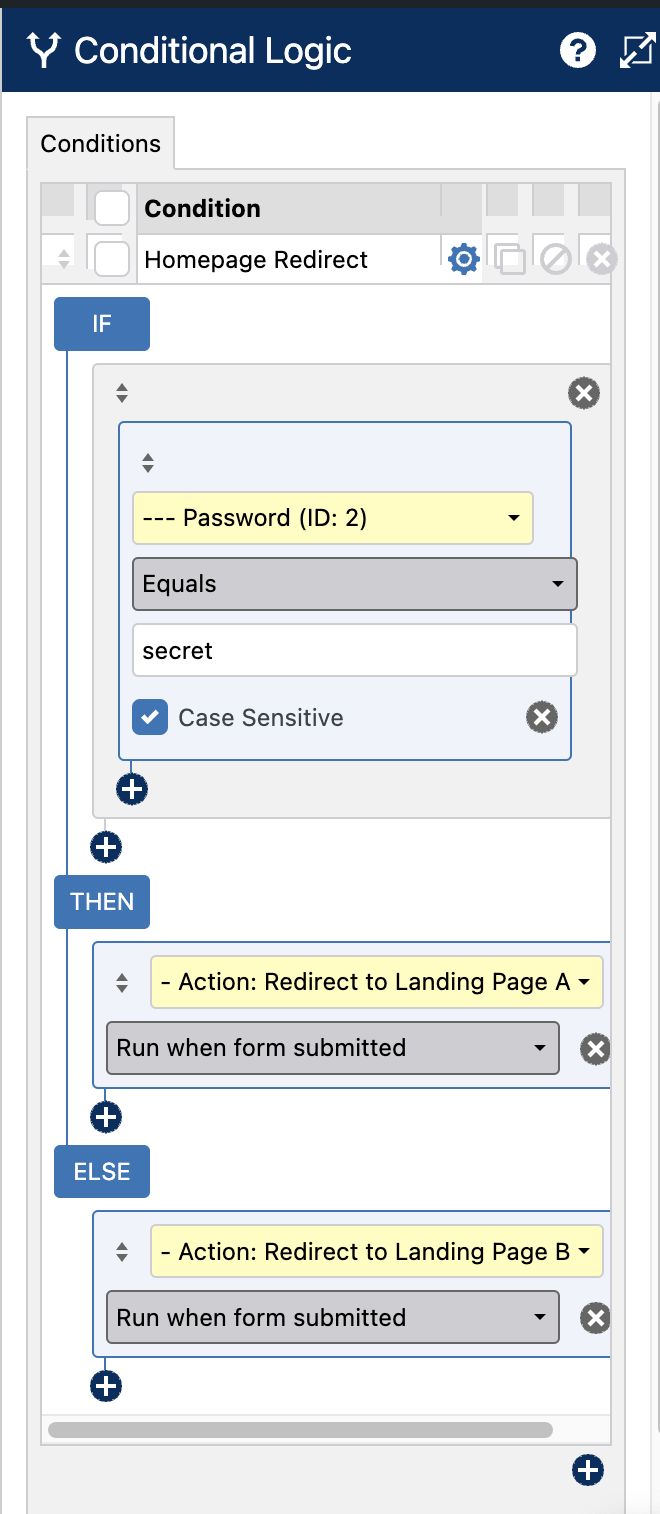
Task: Remove the Case Sensitive option
Action: tap(542, 717)
